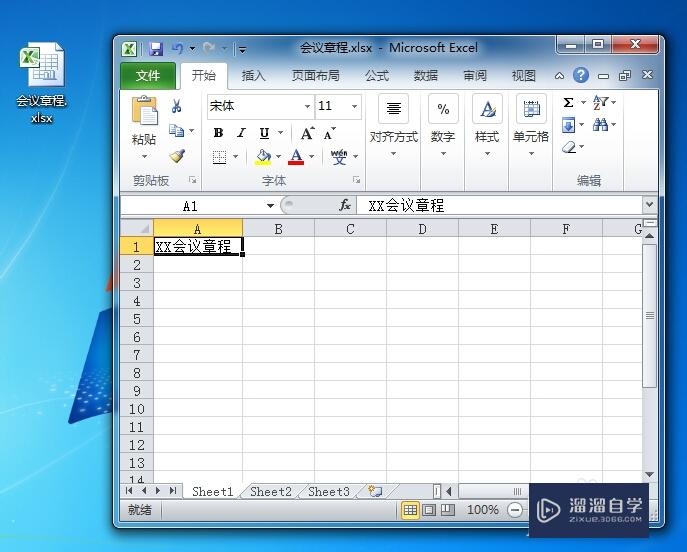Expand the formula bar chevron
687x552 pixels.
coord(649,204)
